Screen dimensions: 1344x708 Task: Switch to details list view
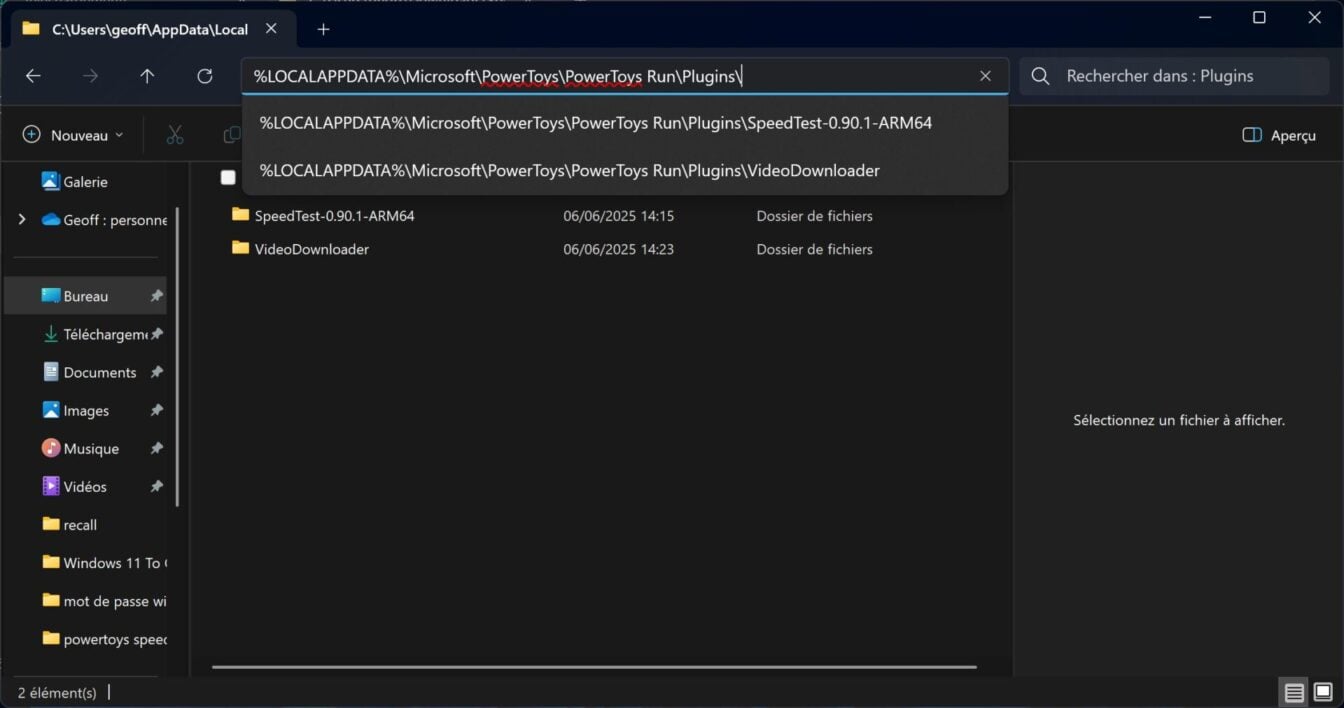(1294, 692)
